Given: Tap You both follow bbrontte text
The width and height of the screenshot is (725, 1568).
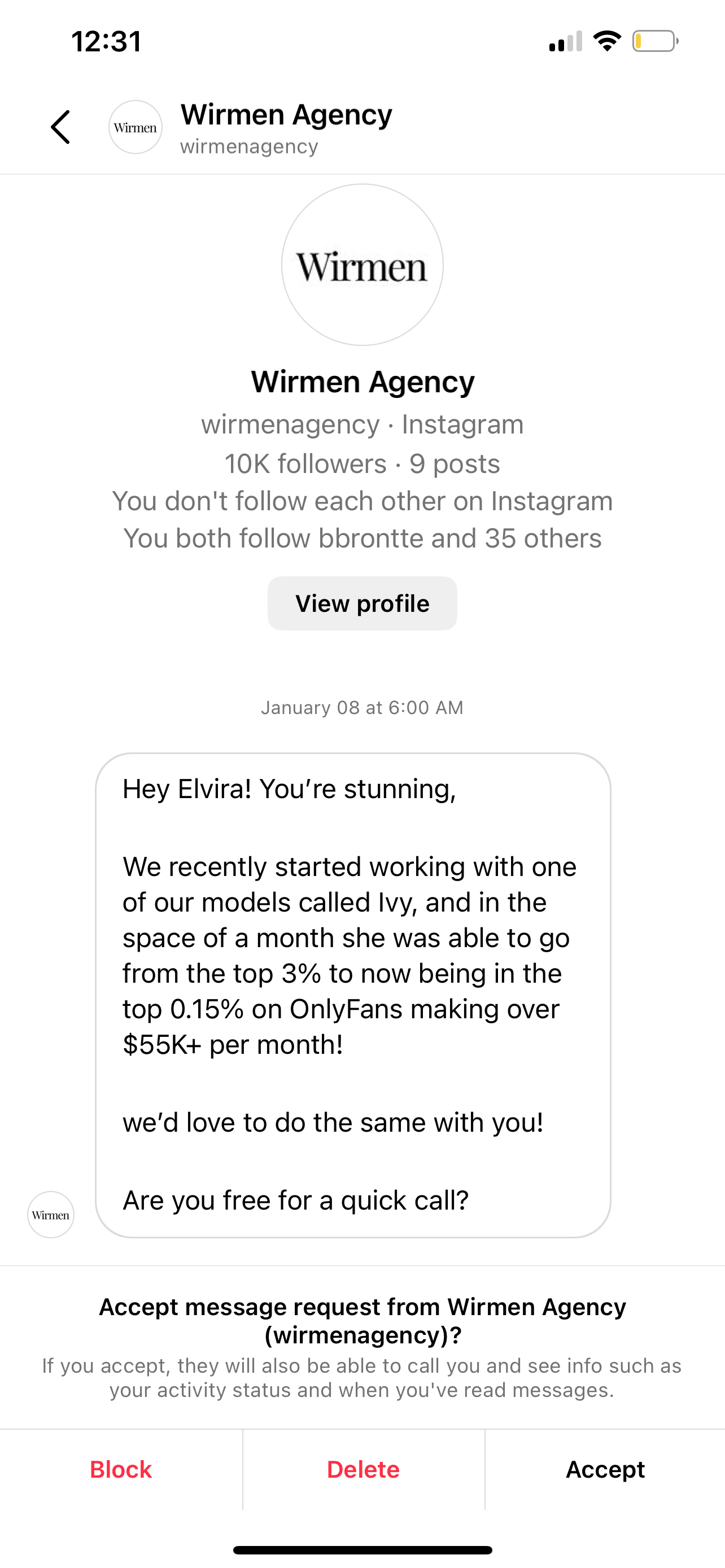Looking at the screenshot, I should (x=362, y=538).
